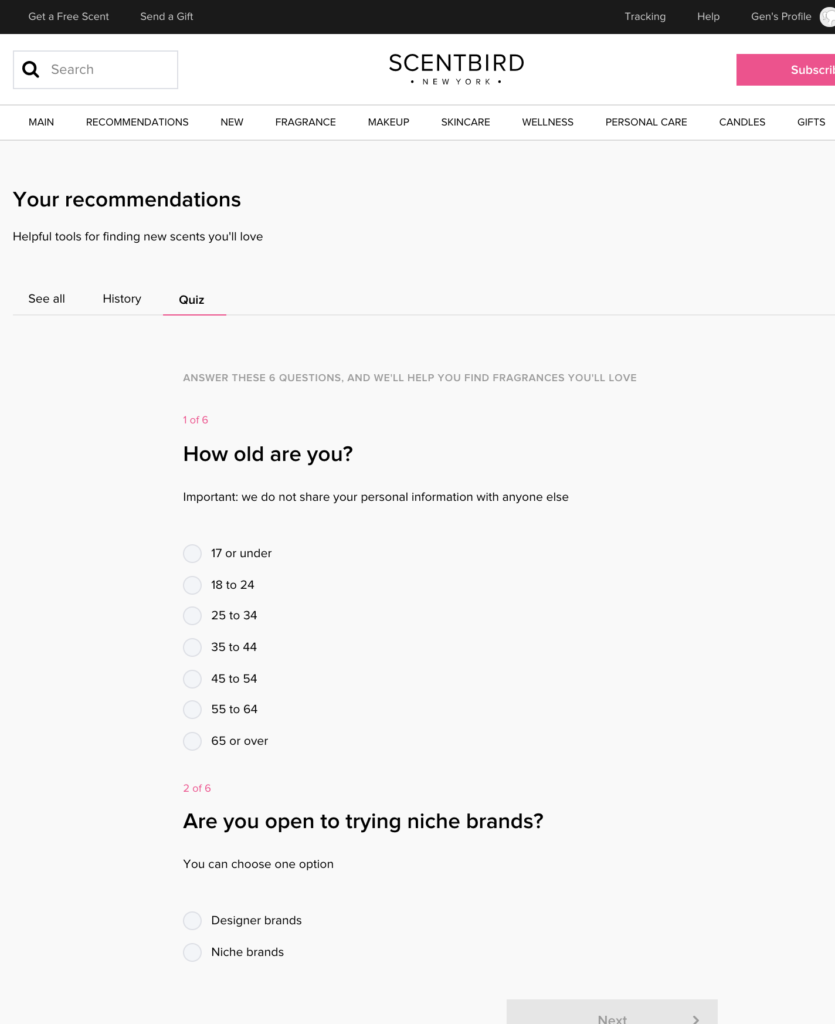Click the Next button arrow chevron
The image size is (835, 1024).
tap(696, 1019)
